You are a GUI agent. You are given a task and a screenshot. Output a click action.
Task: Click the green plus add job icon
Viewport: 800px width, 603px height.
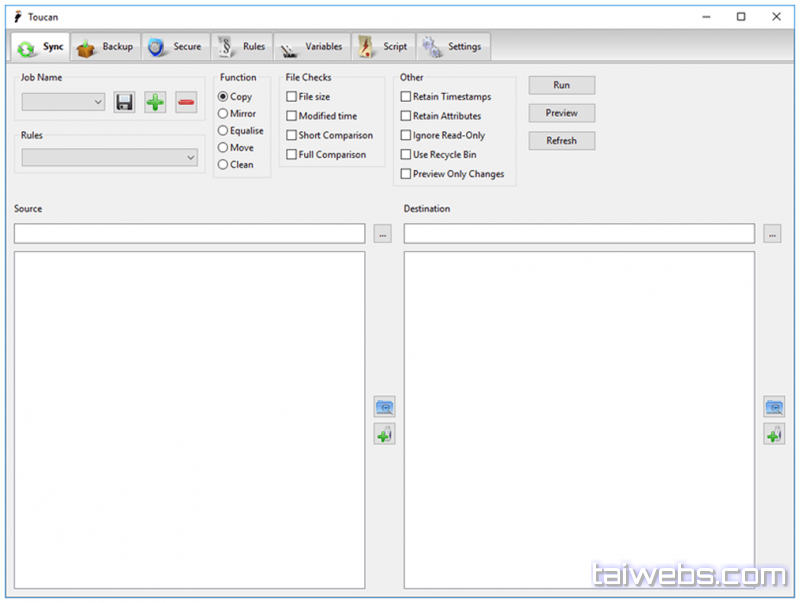(155, 102)
